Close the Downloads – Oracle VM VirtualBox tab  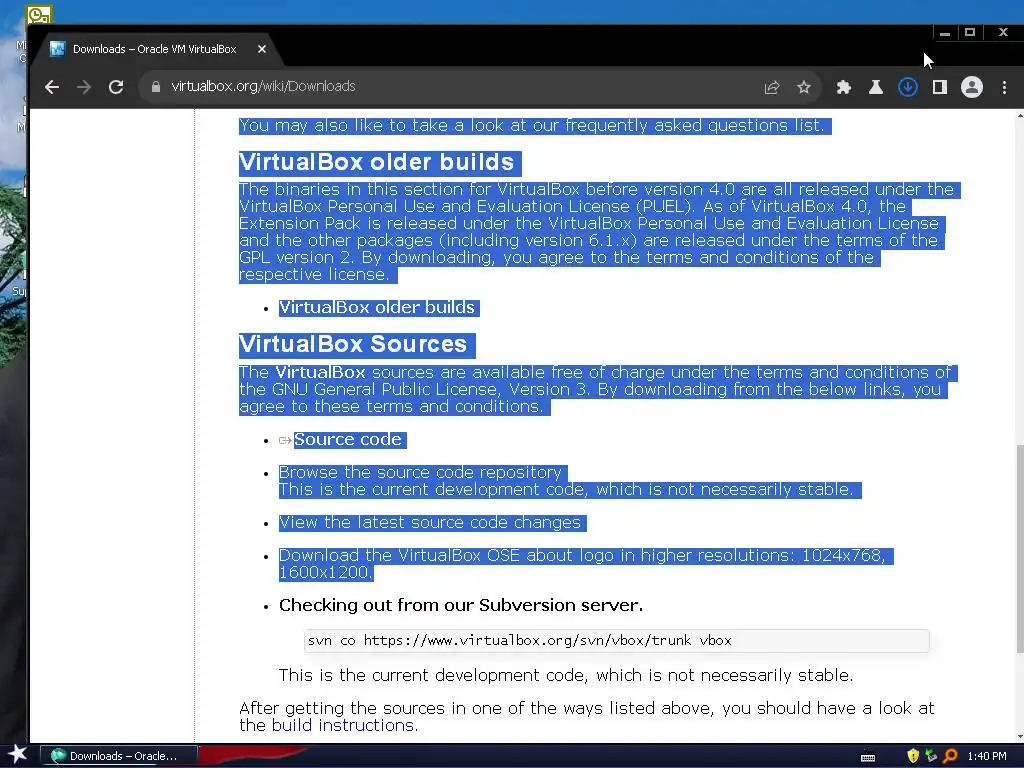(x=262, y=49)
